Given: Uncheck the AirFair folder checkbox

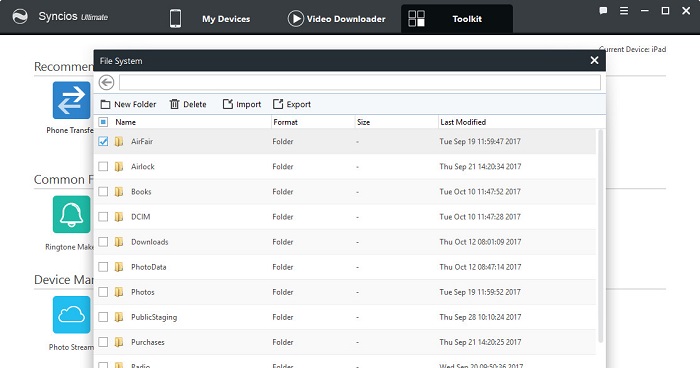Looking at the screenshot, I should coord(103,142).
